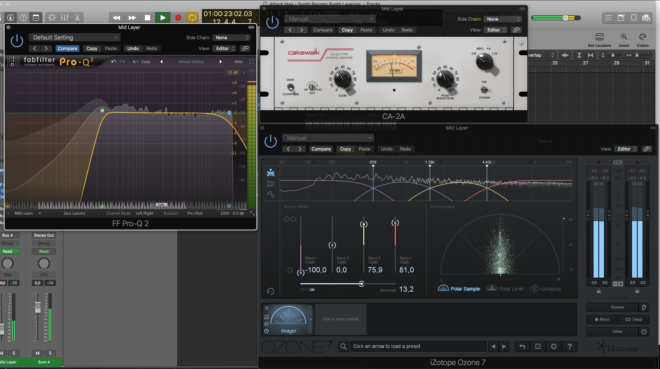Viewport: 660px width, 369px height.
Task: Open Side Chain dropdown in Pro-Q 2 window
Action: click(232, 37)
